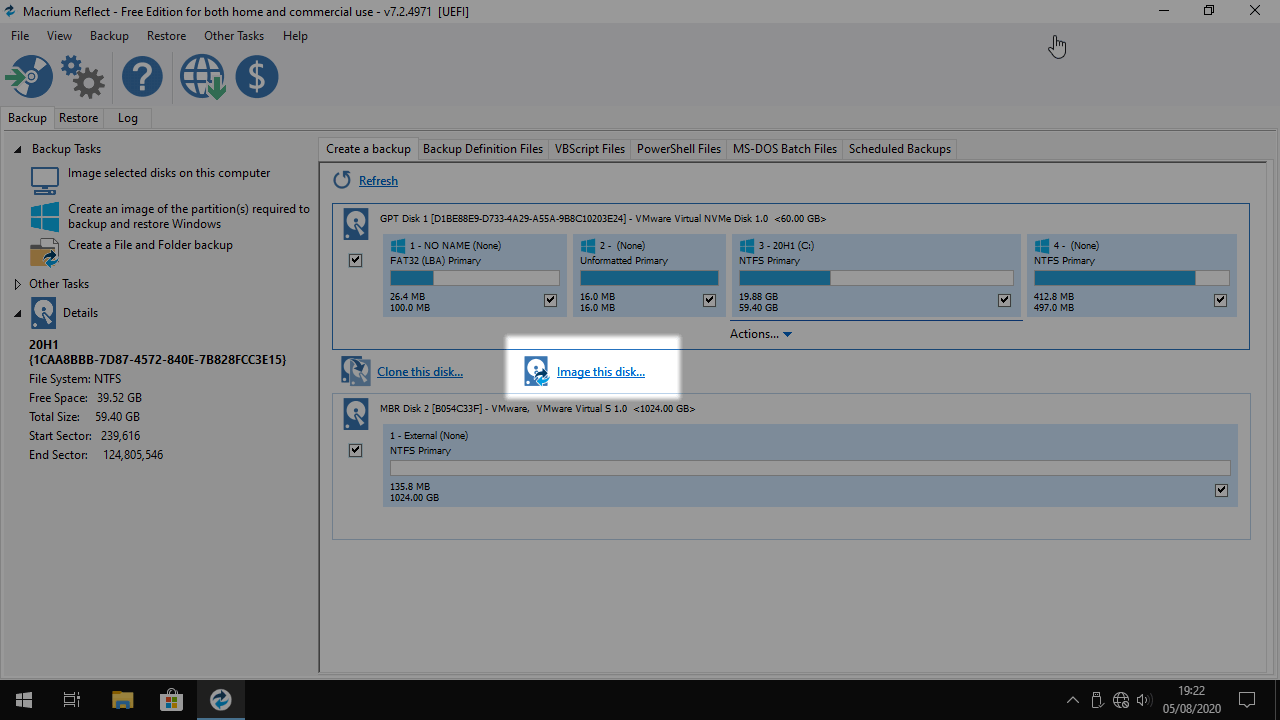Toggle the GPT Disk 1 checkbox
Screen dimensions: 1280x720
pyautogui.click(x=355, y=260)
